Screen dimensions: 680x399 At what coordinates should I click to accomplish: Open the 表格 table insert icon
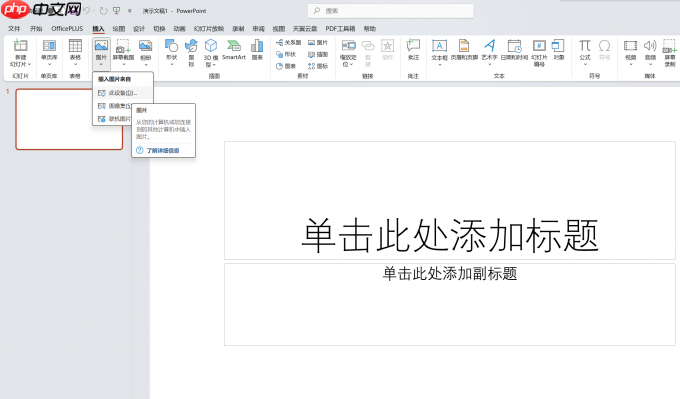point(75,46)
